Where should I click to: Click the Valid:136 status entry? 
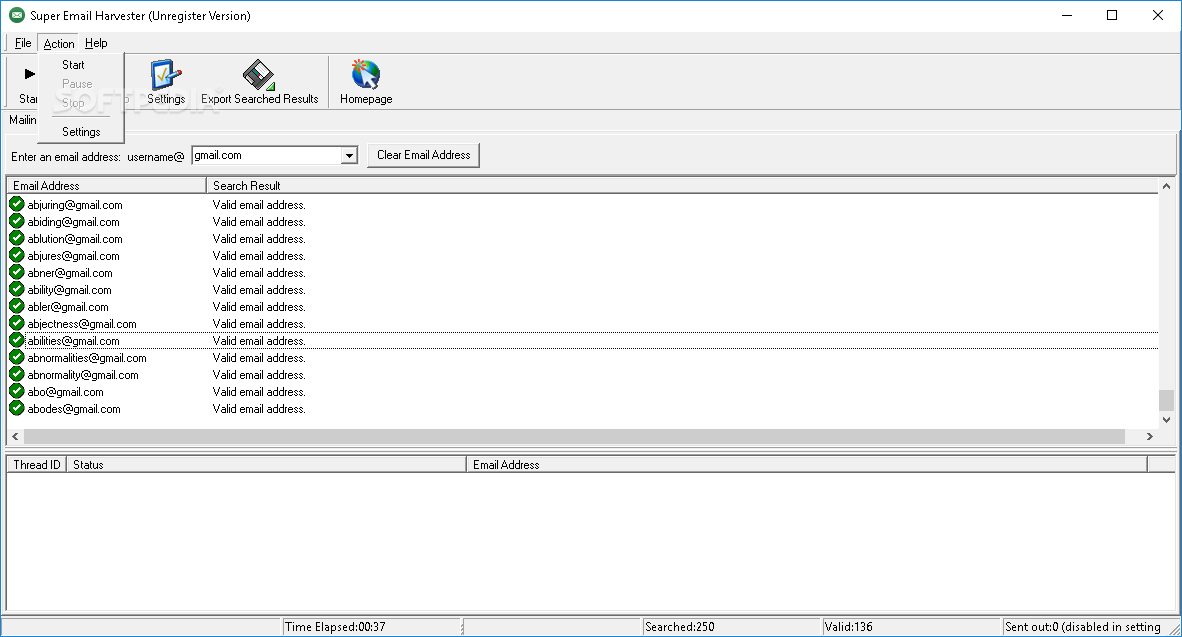pyautogui.click(x=911, y=626)
